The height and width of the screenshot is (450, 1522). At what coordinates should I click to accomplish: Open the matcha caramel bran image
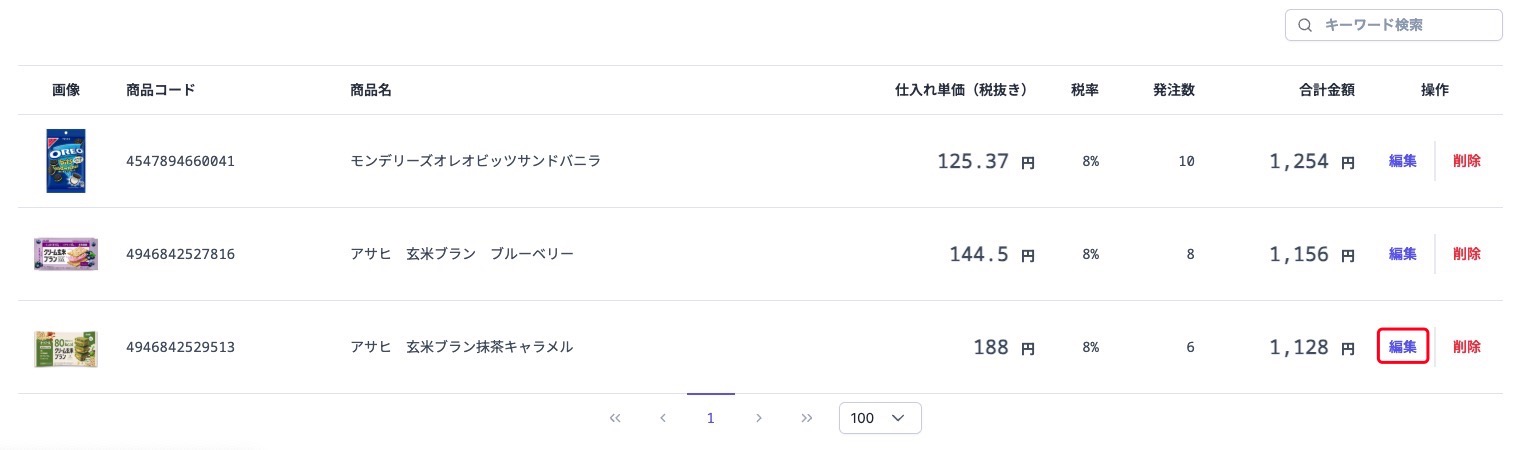(66, 348)
